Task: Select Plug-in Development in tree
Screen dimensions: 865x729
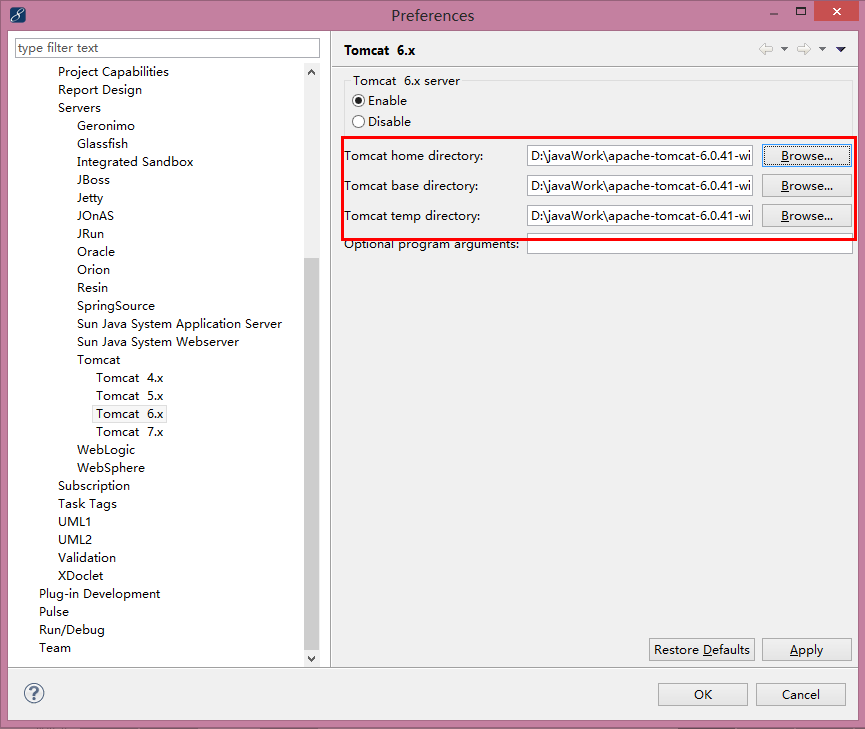Action: tap(99, 594)
